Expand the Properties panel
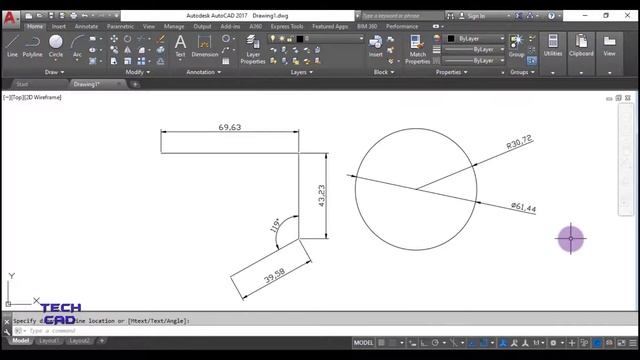 451,72
